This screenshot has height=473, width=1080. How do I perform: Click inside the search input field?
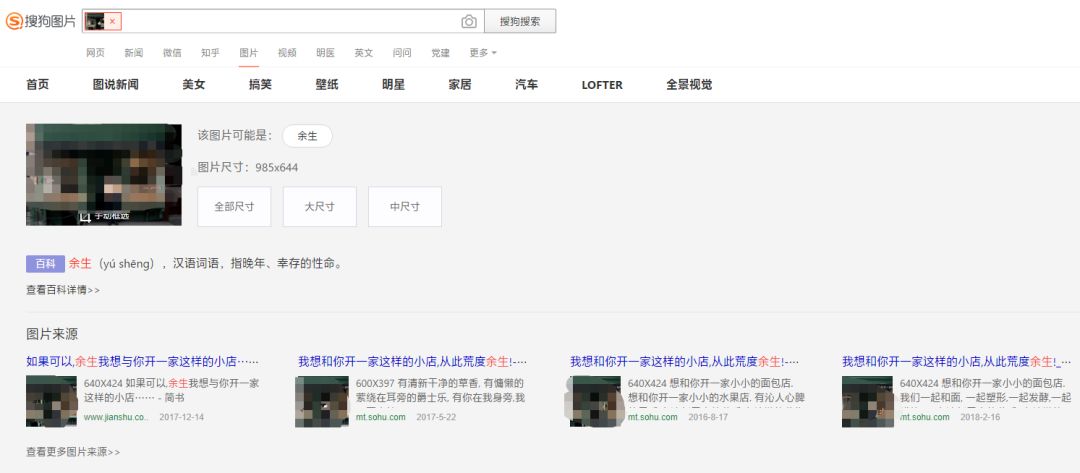pyautogui.click(x=290, y=21)
